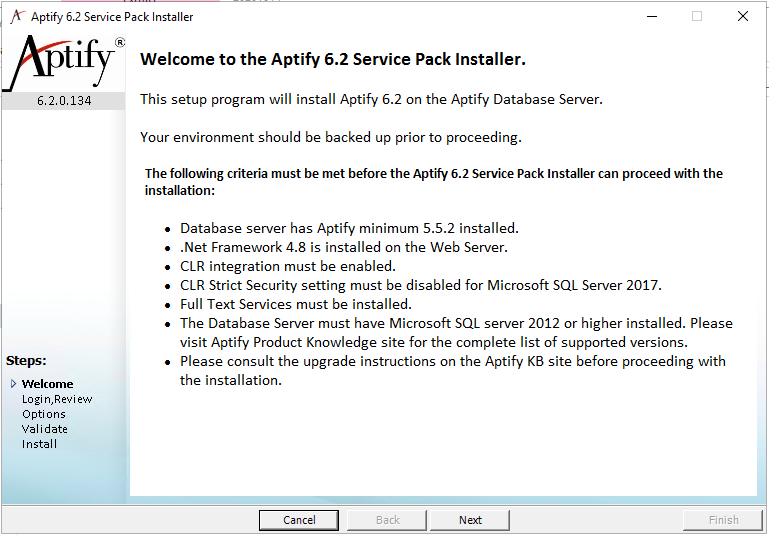Click the Next button
This screenshot has width=769, height=537.
[x=470, y=520]
